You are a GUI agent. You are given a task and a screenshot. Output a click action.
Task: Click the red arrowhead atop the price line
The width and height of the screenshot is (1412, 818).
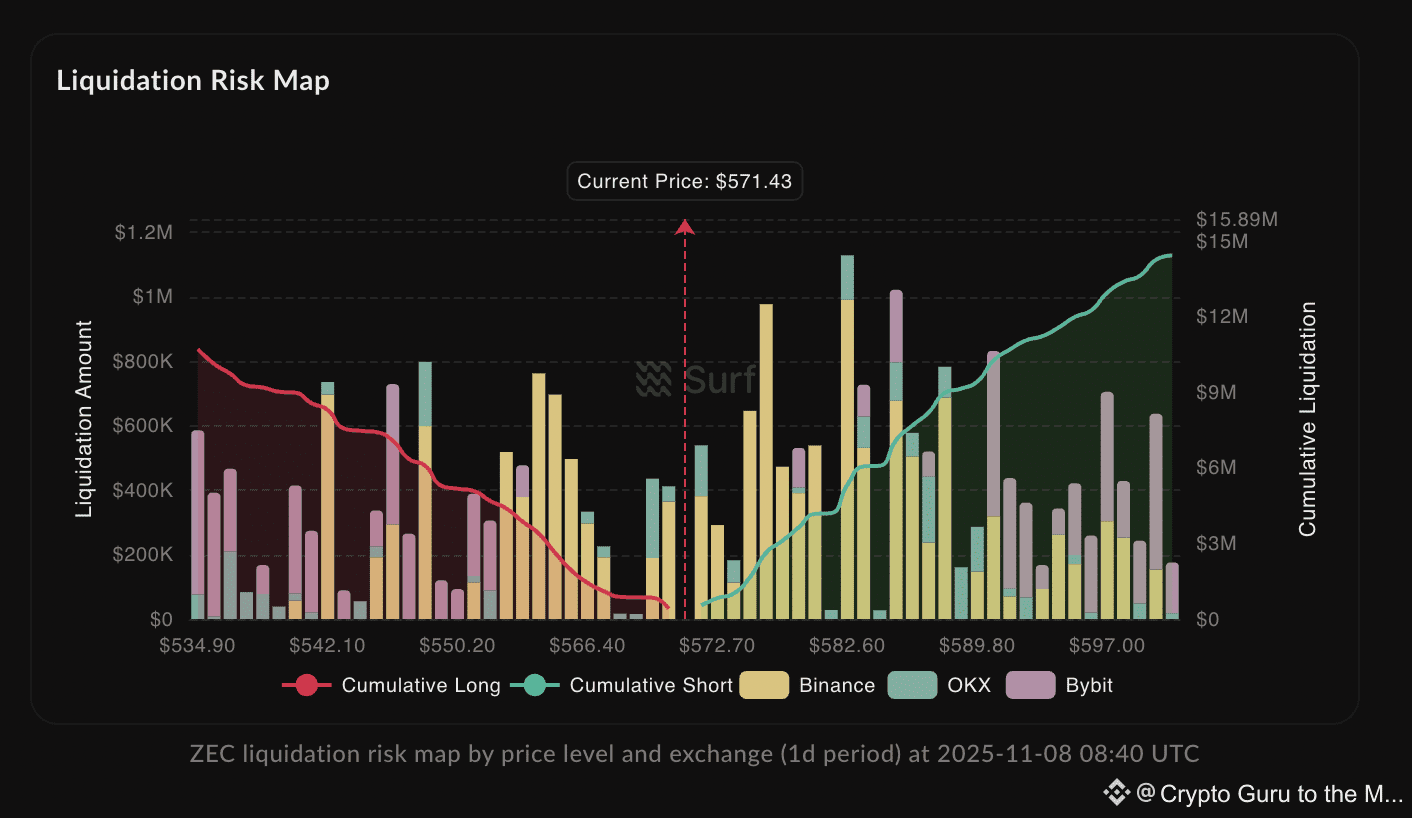click(685, 227)
